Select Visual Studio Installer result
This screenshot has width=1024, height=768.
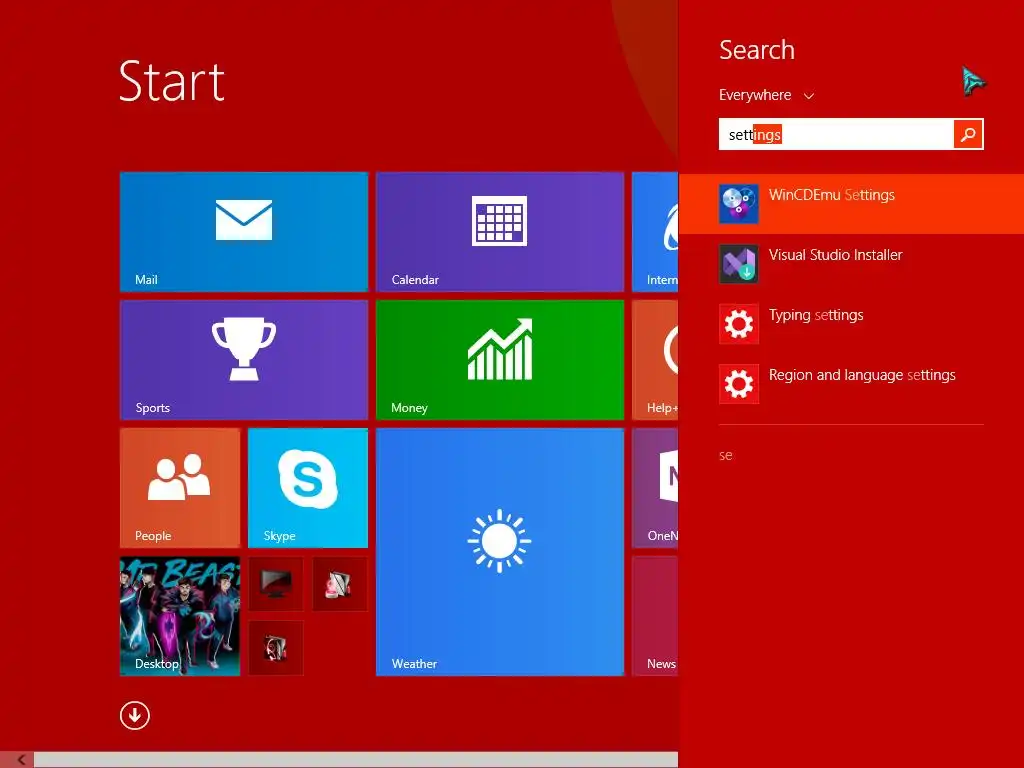click(x=852, y=263)
